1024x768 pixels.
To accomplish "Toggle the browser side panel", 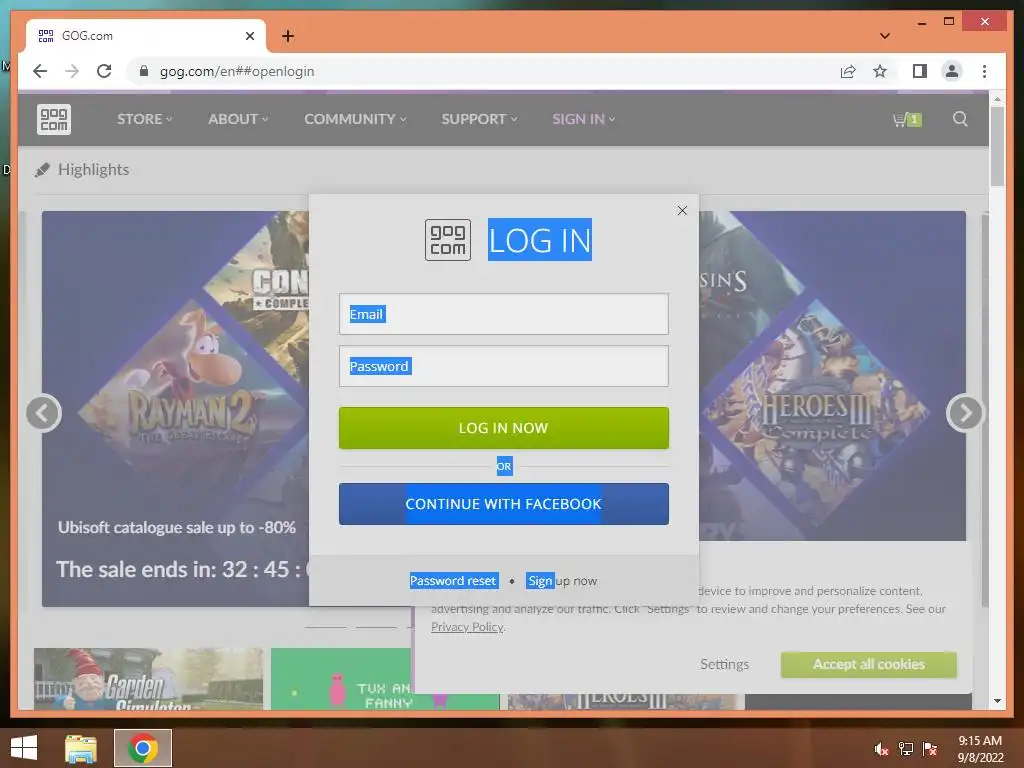I will point(920,71).
